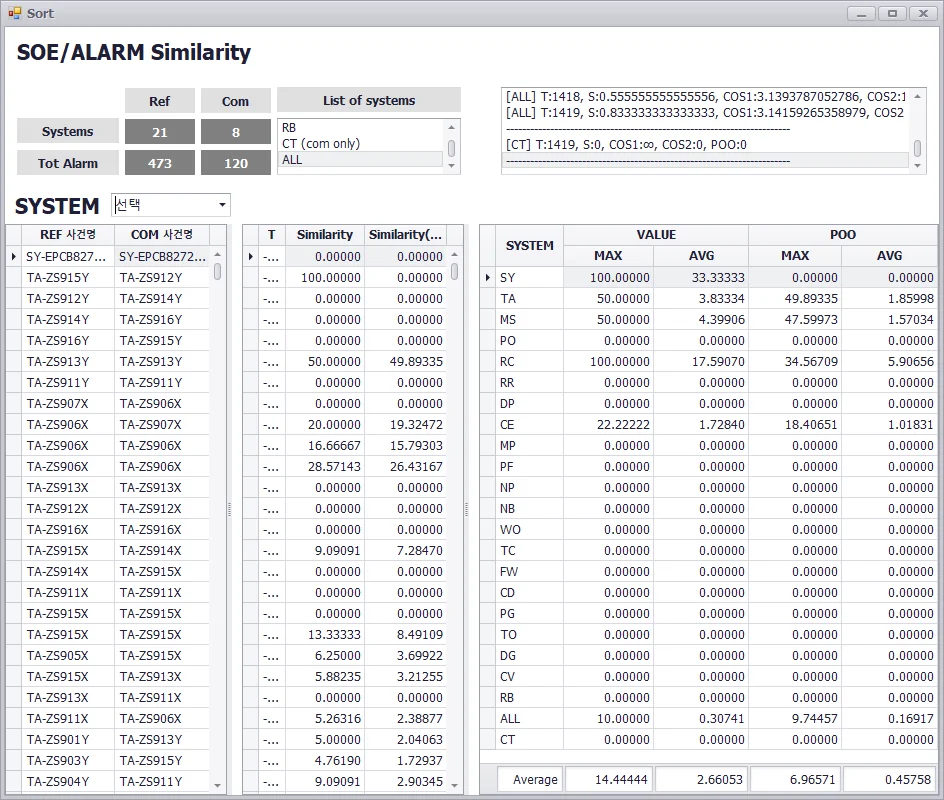Screen dimensions: 944x800
Task: Select the SY-EPCB8272... cell in COM column
Action: (x=162, y=256)
